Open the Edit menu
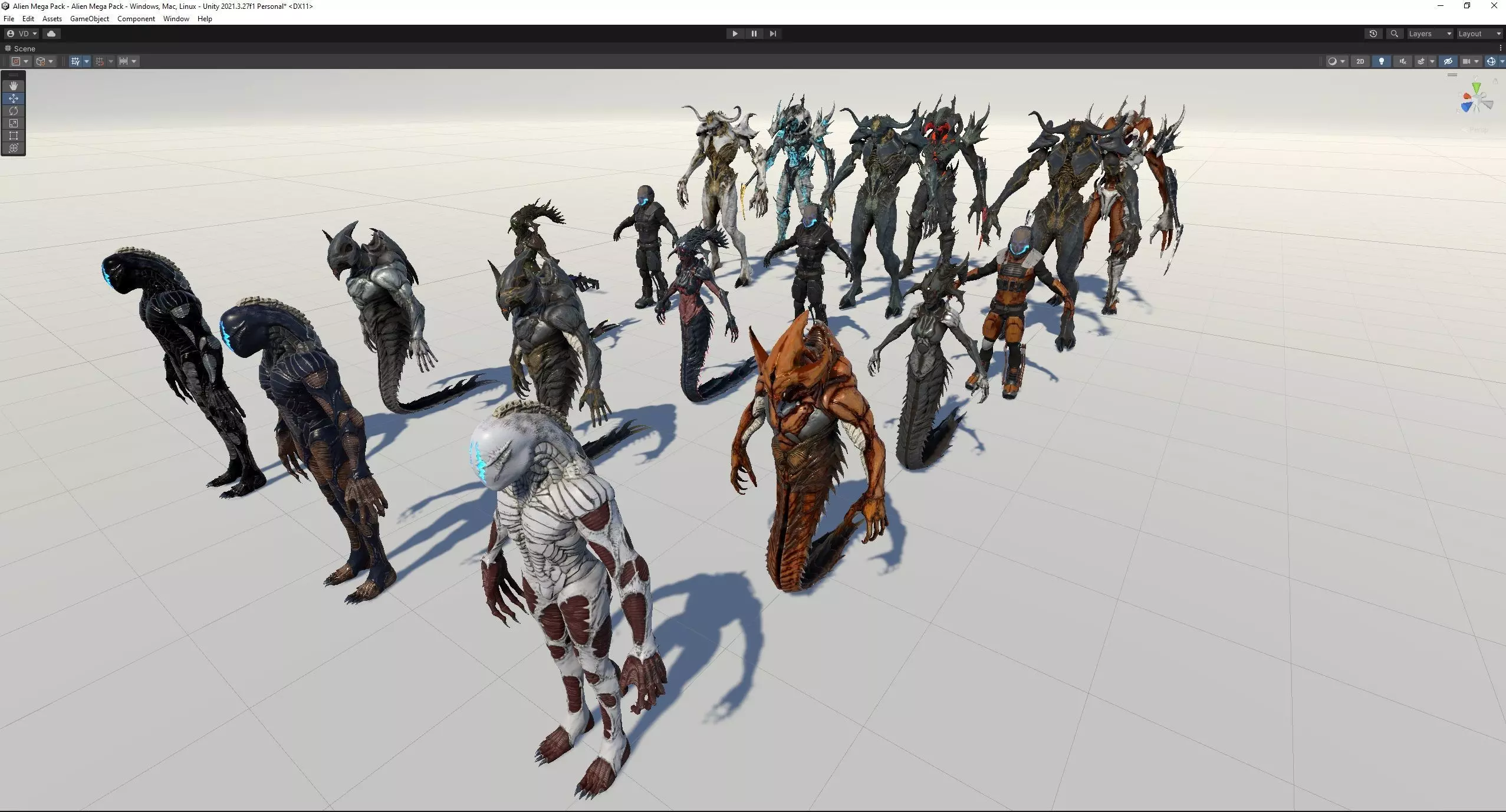The height and width of the screenshot is (812, 1506). [x=28, y=19]
